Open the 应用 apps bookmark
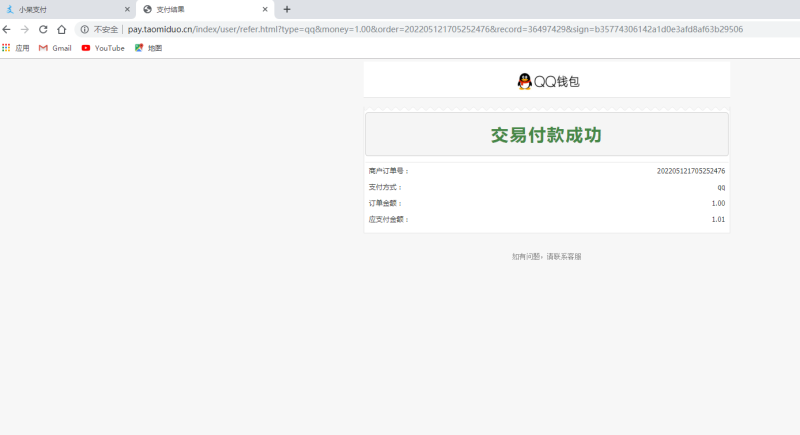 coord(16,48)
